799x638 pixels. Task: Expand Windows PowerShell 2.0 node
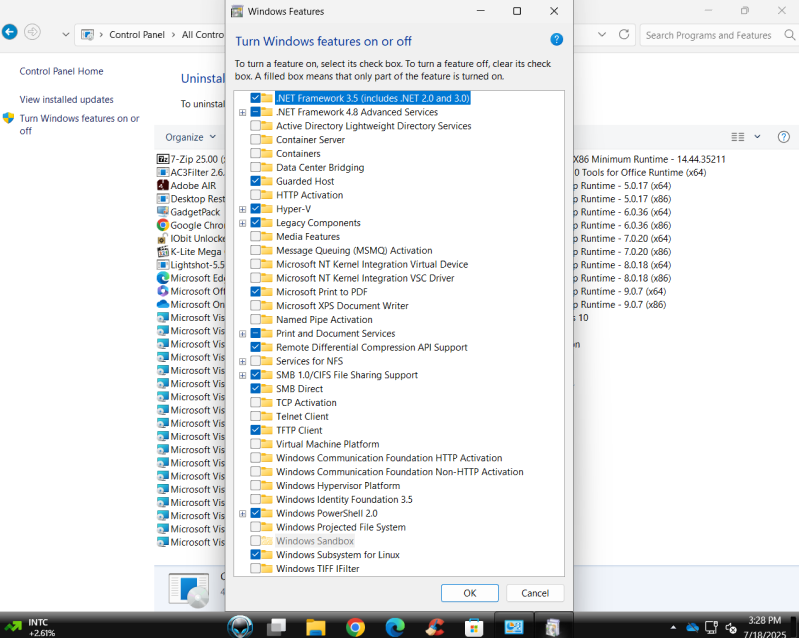243,513
